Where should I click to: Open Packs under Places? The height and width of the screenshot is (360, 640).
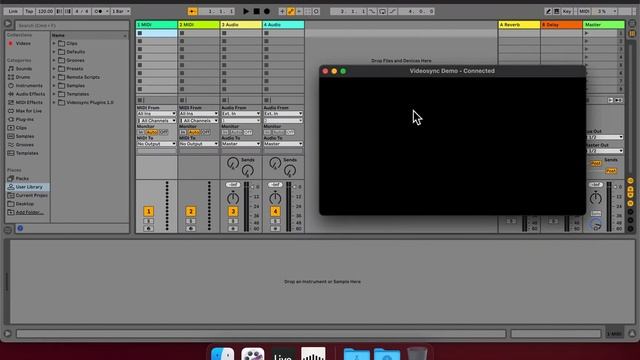tap(22, 178)
